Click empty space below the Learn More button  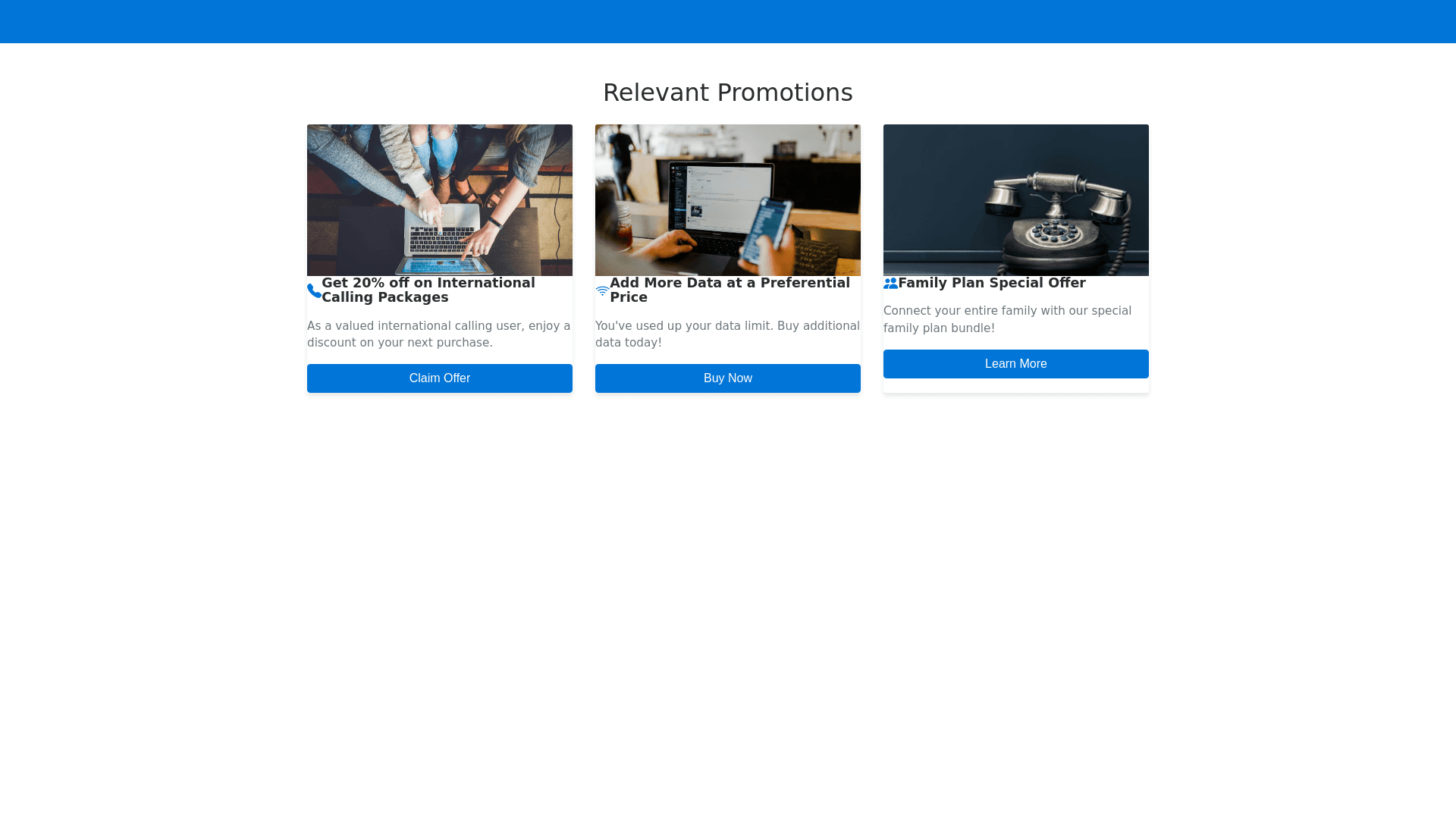tap(1016, 385)
